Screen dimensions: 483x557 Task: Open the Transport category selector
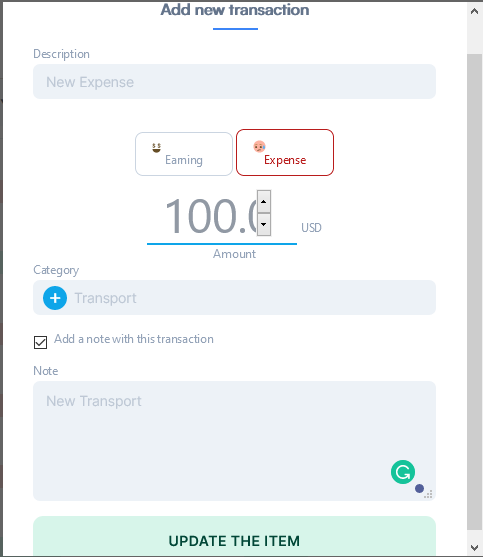[x=234, y=297]
